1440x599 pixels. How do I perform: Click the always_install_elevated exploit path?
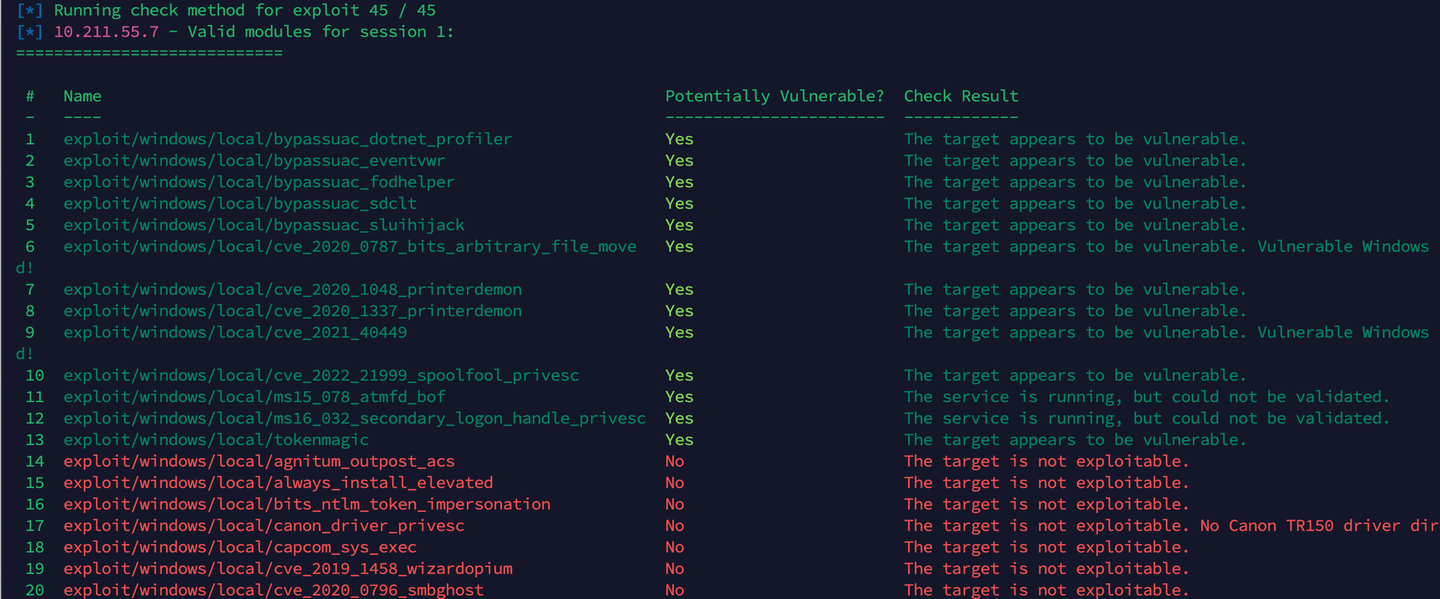click(x=278, y=483)
